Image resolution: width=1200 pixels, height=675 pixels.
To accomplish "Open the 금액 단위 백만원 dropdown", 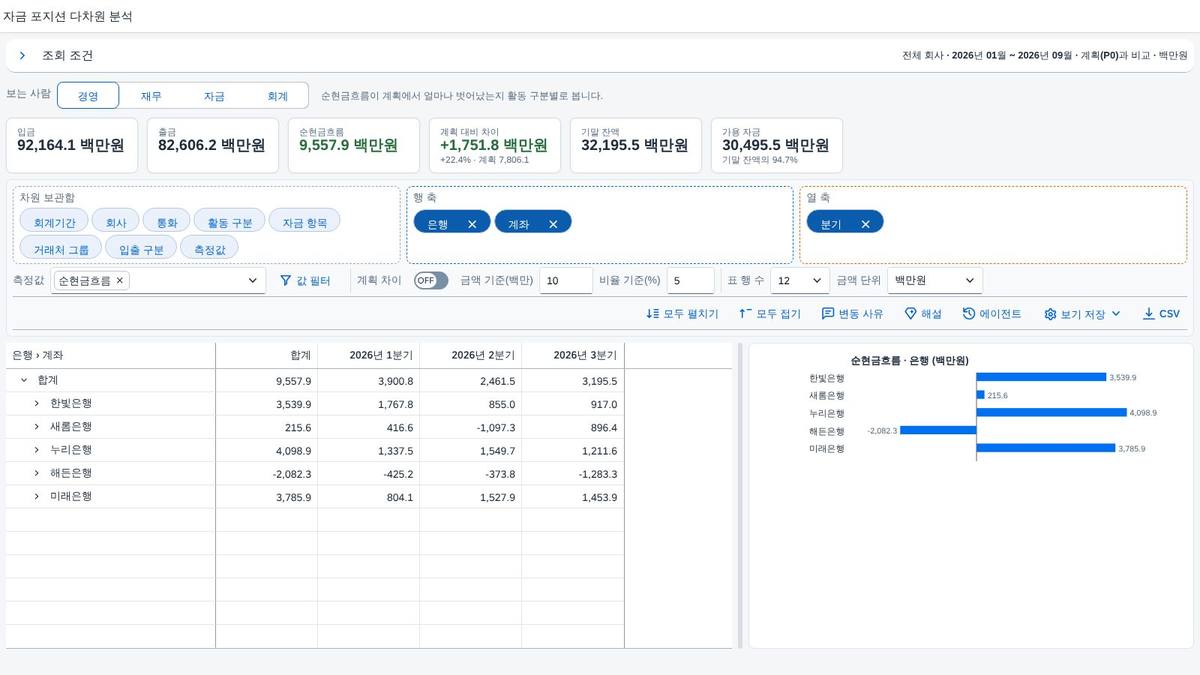I will point(935,281).
